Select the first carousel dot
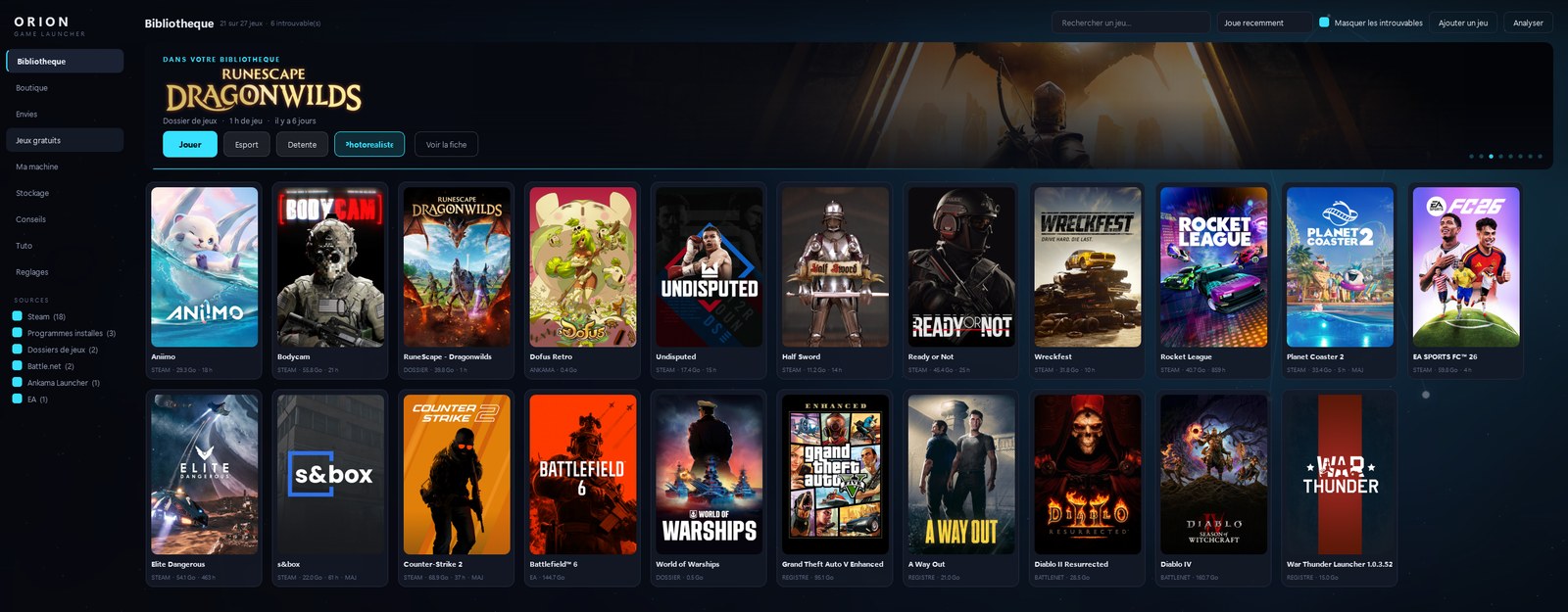1568x612 pixels. point(1471,157)
